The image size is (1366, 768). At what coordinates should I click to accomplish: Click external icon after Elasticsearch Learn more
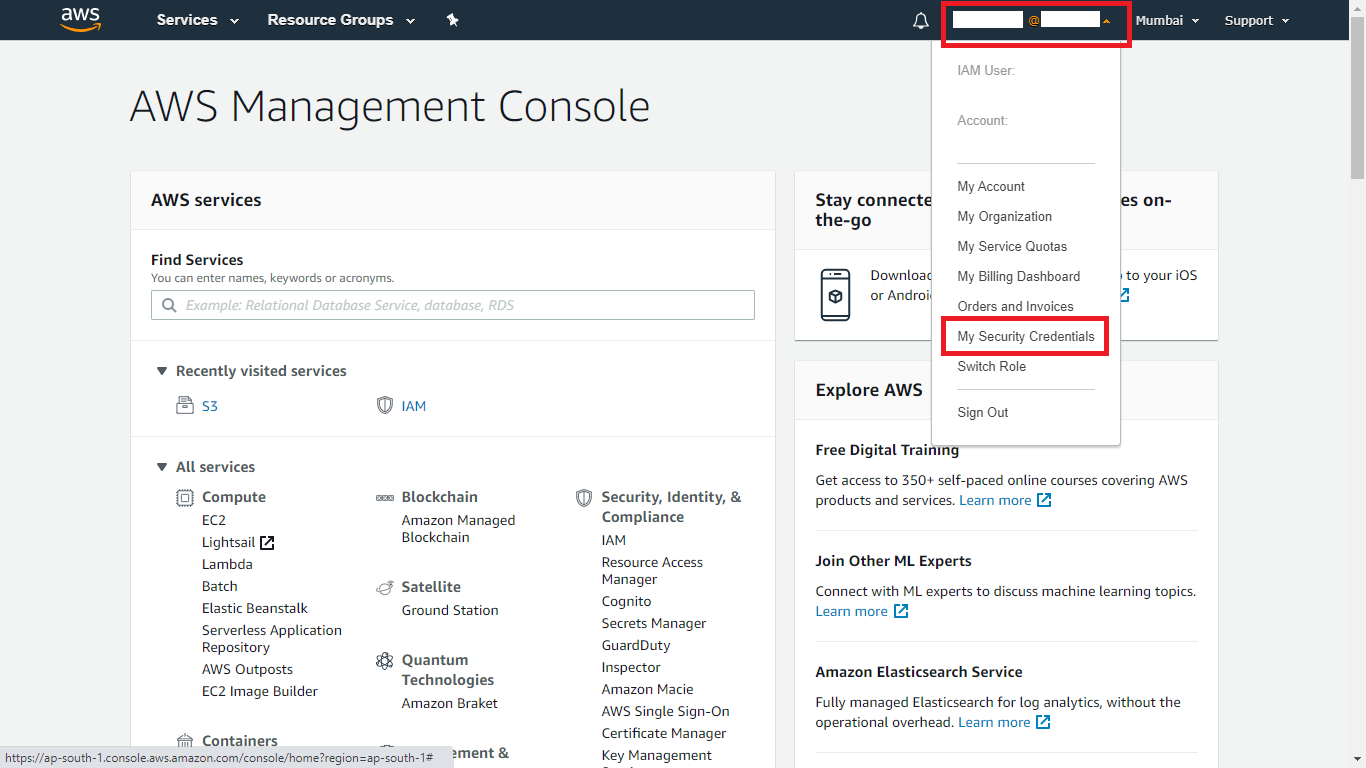[x=1043, y=722]
